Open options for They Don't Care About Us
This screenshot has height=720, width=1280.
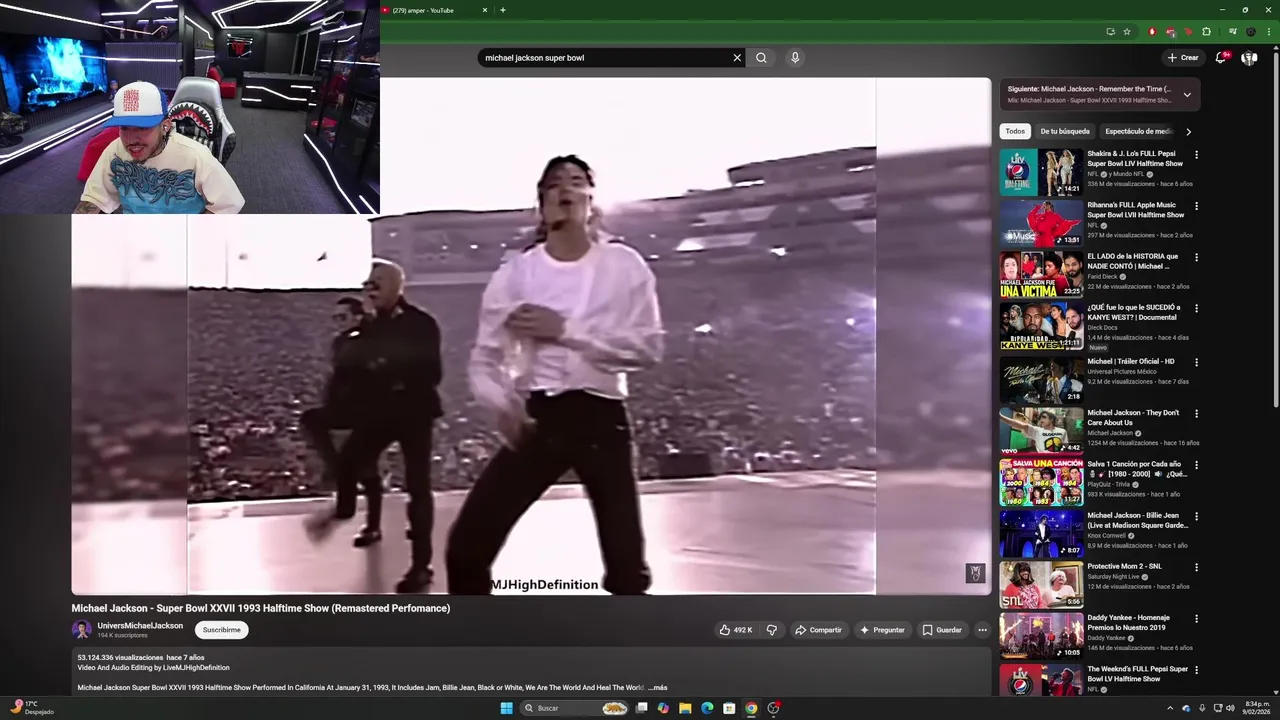click(x=1196, y=413)
